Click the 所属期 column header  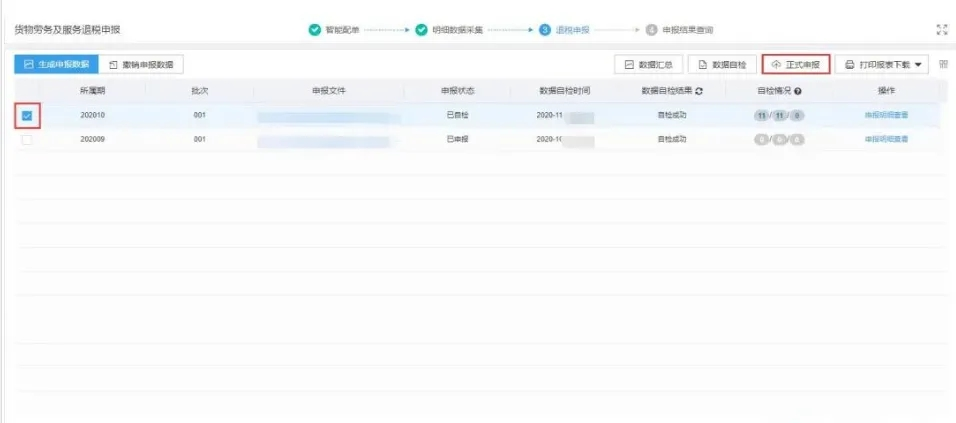coord(92,91)
